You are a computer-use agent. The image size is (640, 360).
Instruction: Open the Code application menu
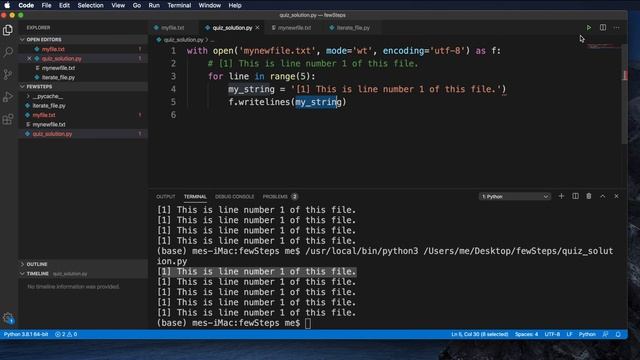26,5
